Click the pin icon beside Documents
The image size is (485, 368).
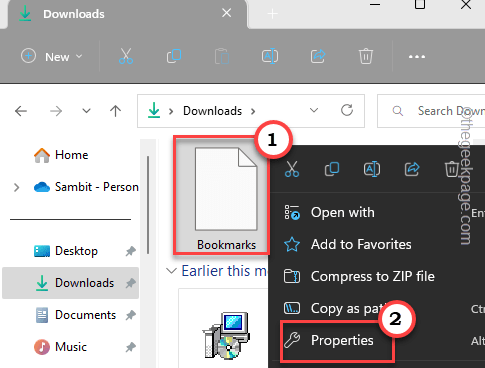[130, 315]
